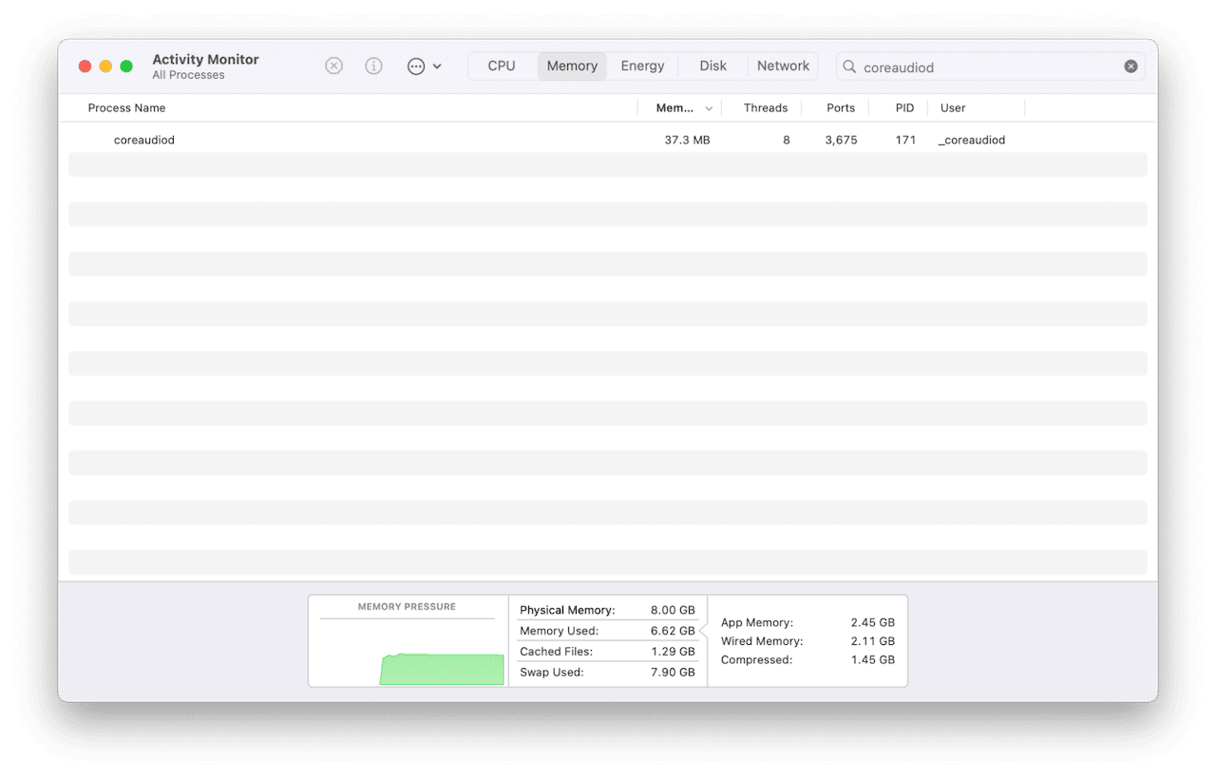
Task: Minimize the window with the yellow button
Action: pyautogui.click(x=106, y=66)
